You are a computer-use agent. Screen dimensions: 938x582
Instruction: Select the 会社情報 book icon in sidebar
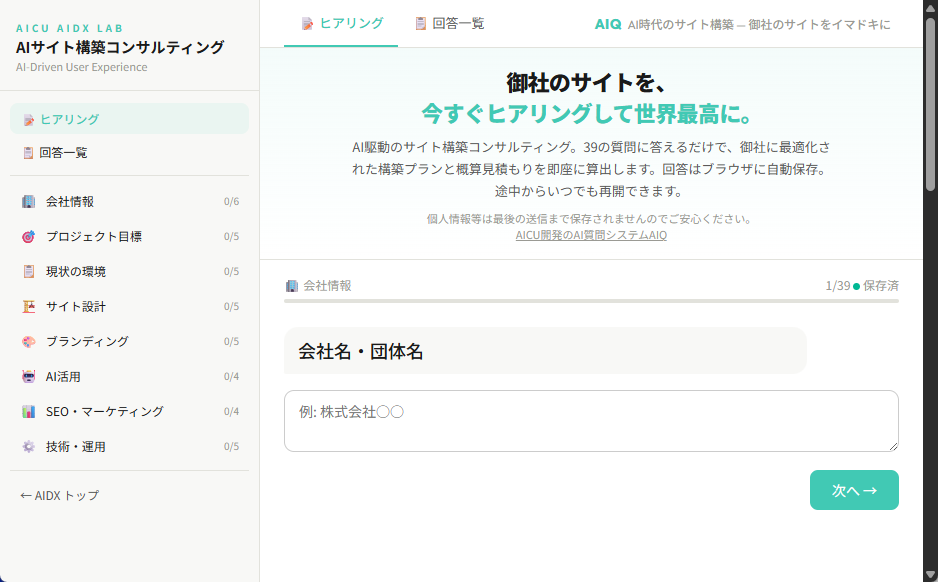tap(31, 201)
